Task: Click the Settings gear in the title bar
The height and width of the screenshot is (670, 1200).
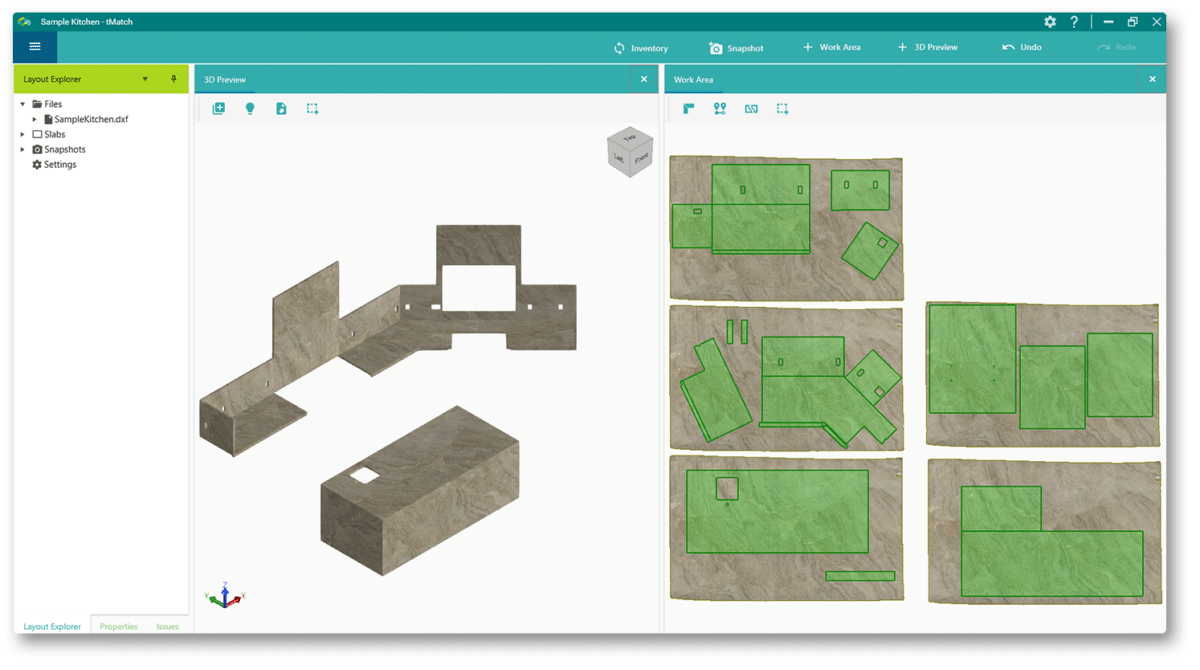Action: [1050, 21]
